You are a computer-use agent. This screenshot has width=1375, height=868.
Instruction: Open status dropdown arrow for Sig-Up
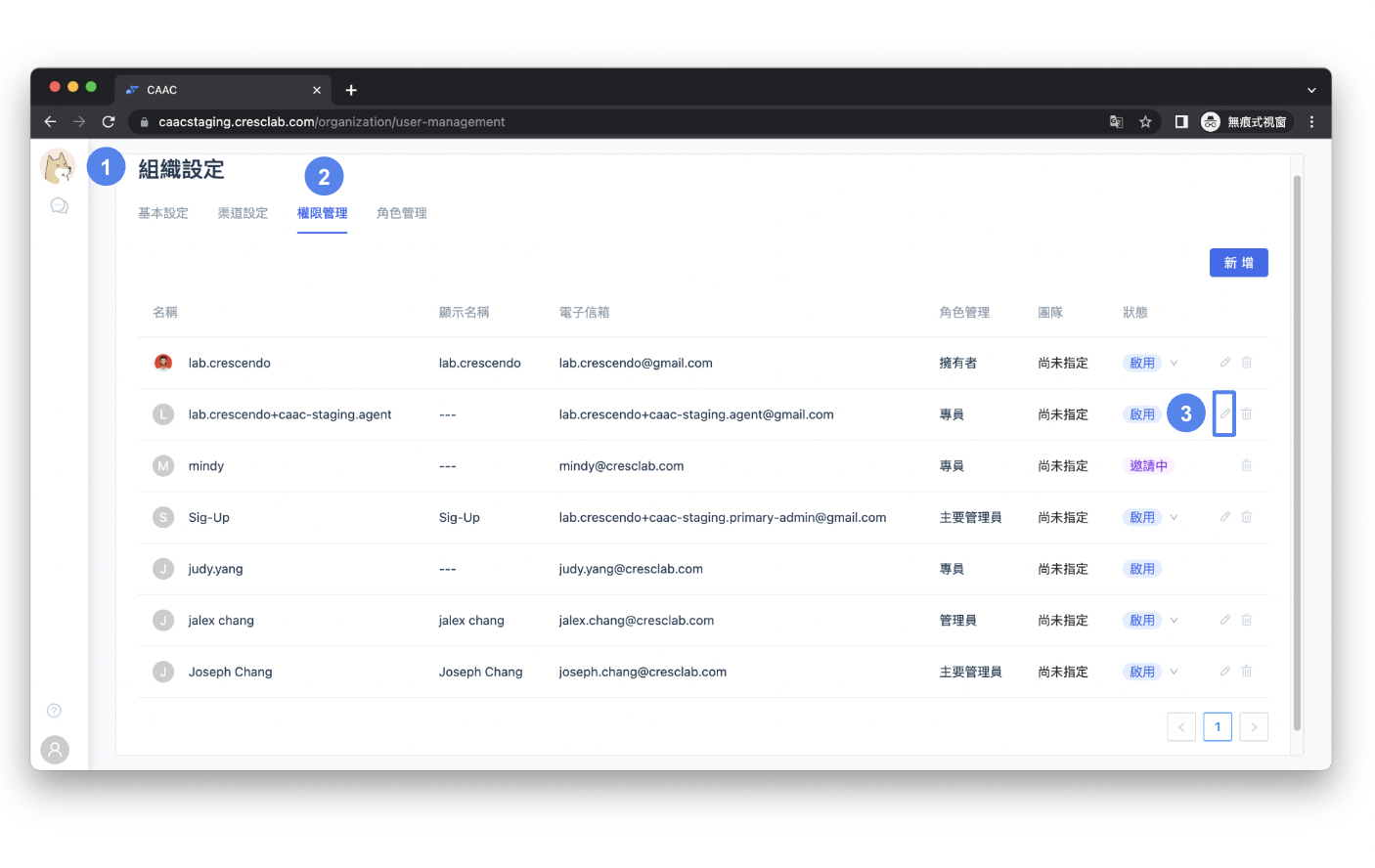(x=1174, y=517)
